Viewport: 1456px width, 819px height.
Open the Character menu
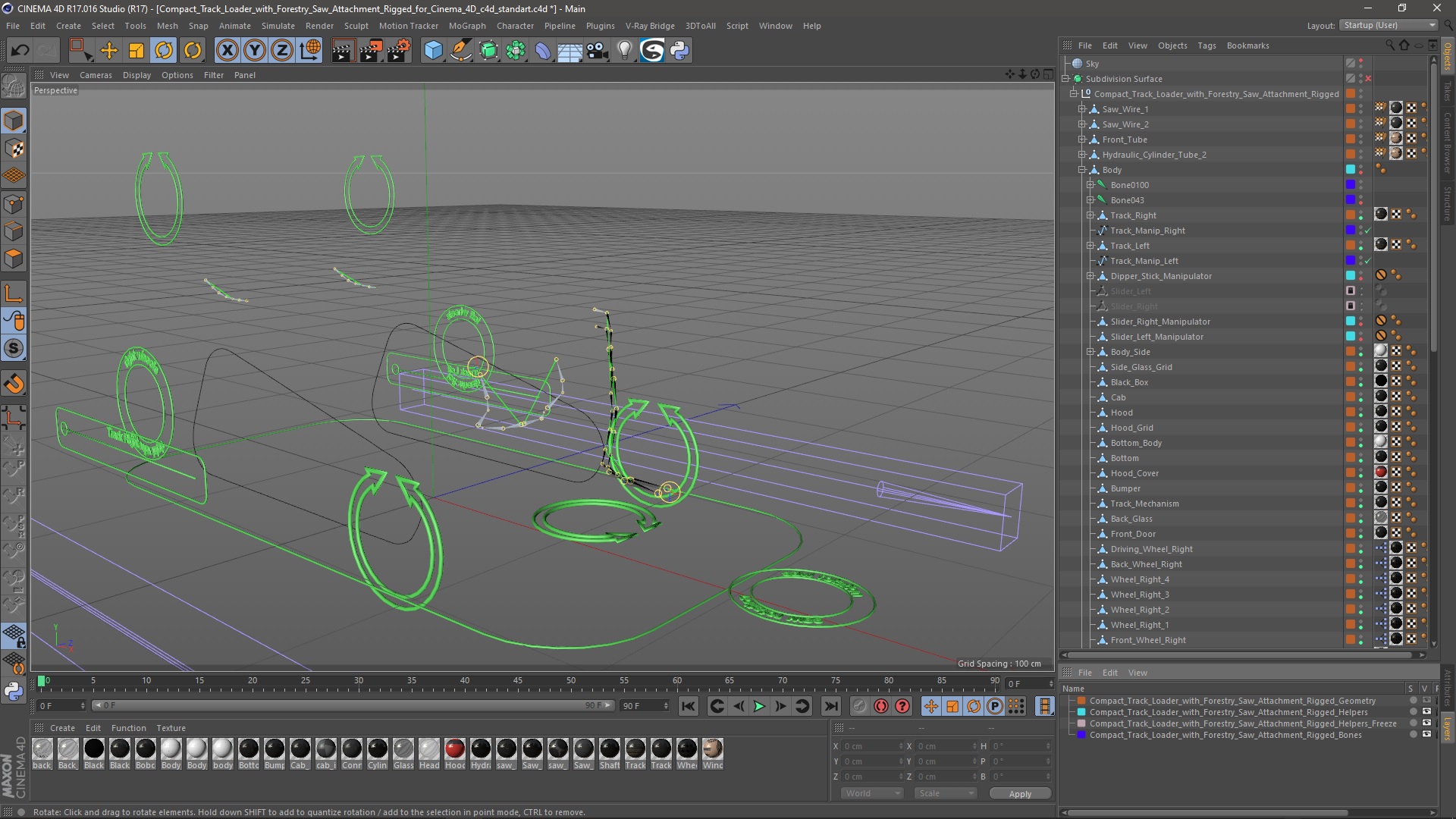click(x=515, y=26)
